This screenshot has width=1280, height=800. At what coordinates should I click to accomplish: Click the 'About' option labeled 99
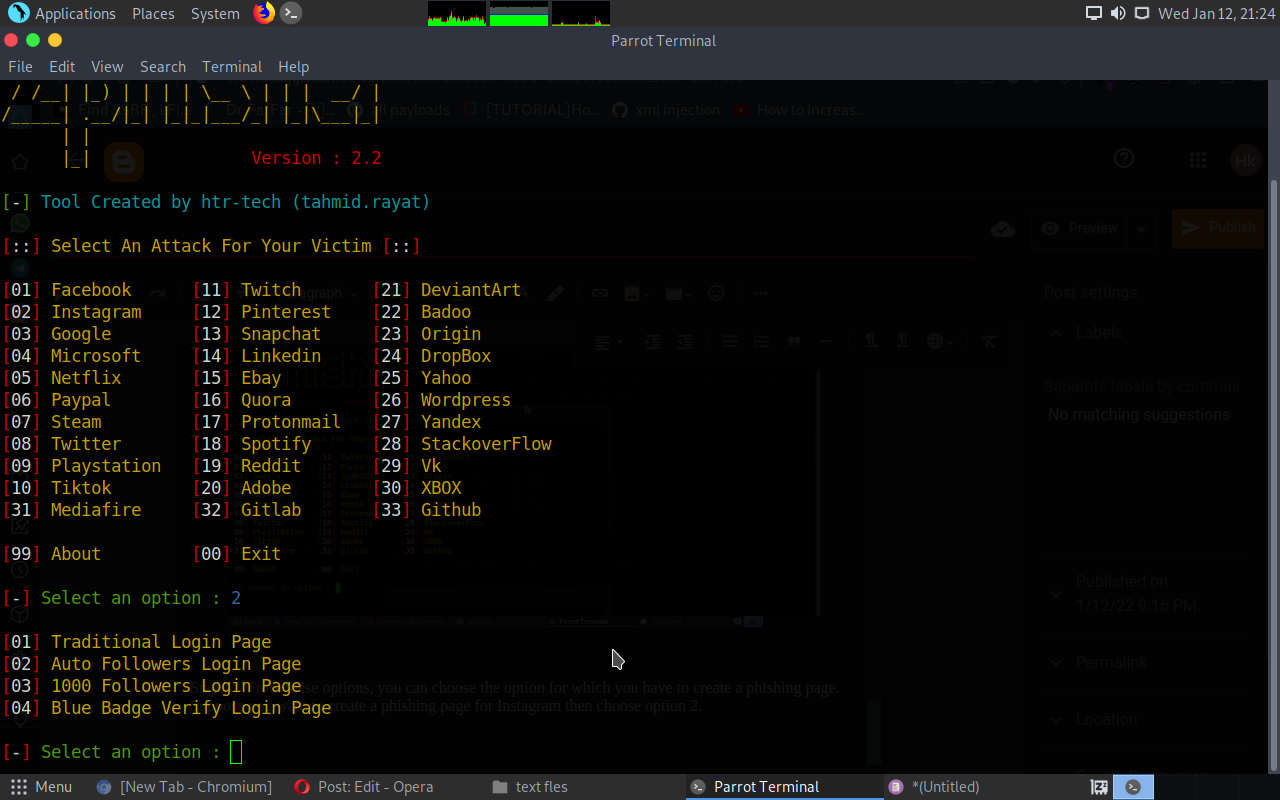click(x=76, y=554)
